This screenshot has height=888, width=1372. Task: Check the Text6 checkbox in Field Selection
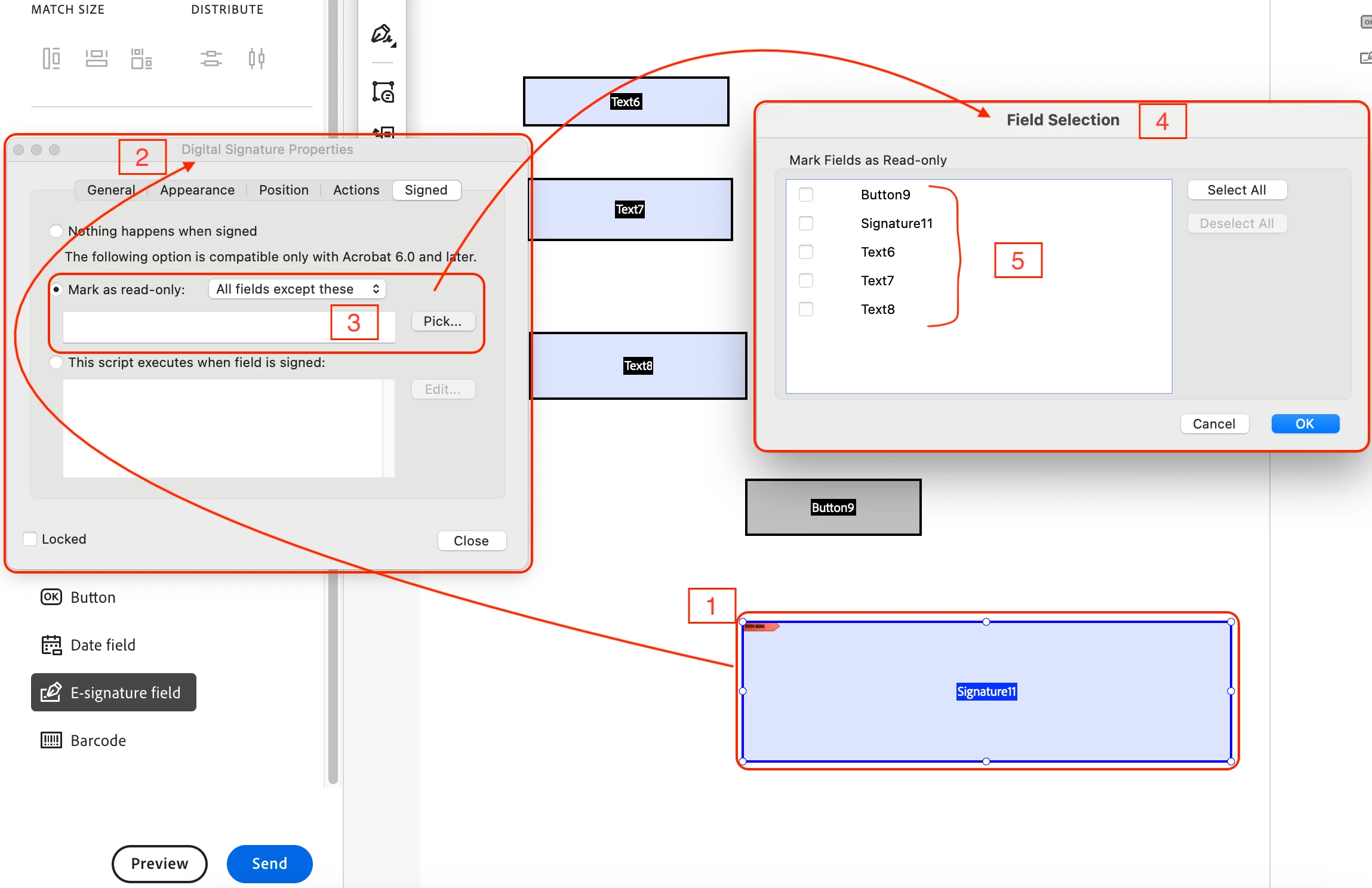(x=805, y=252)
